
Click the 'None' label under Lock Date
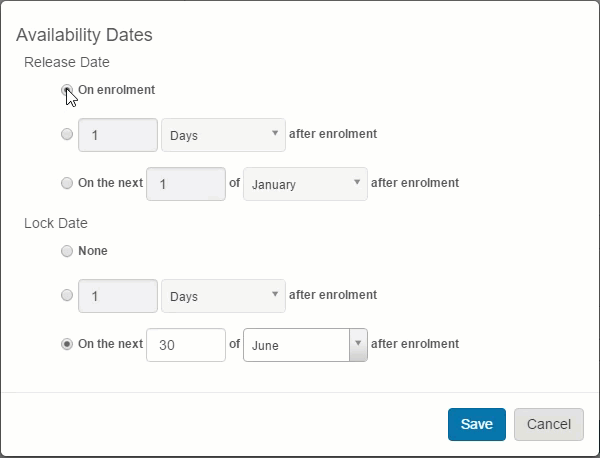pos(93,251)
